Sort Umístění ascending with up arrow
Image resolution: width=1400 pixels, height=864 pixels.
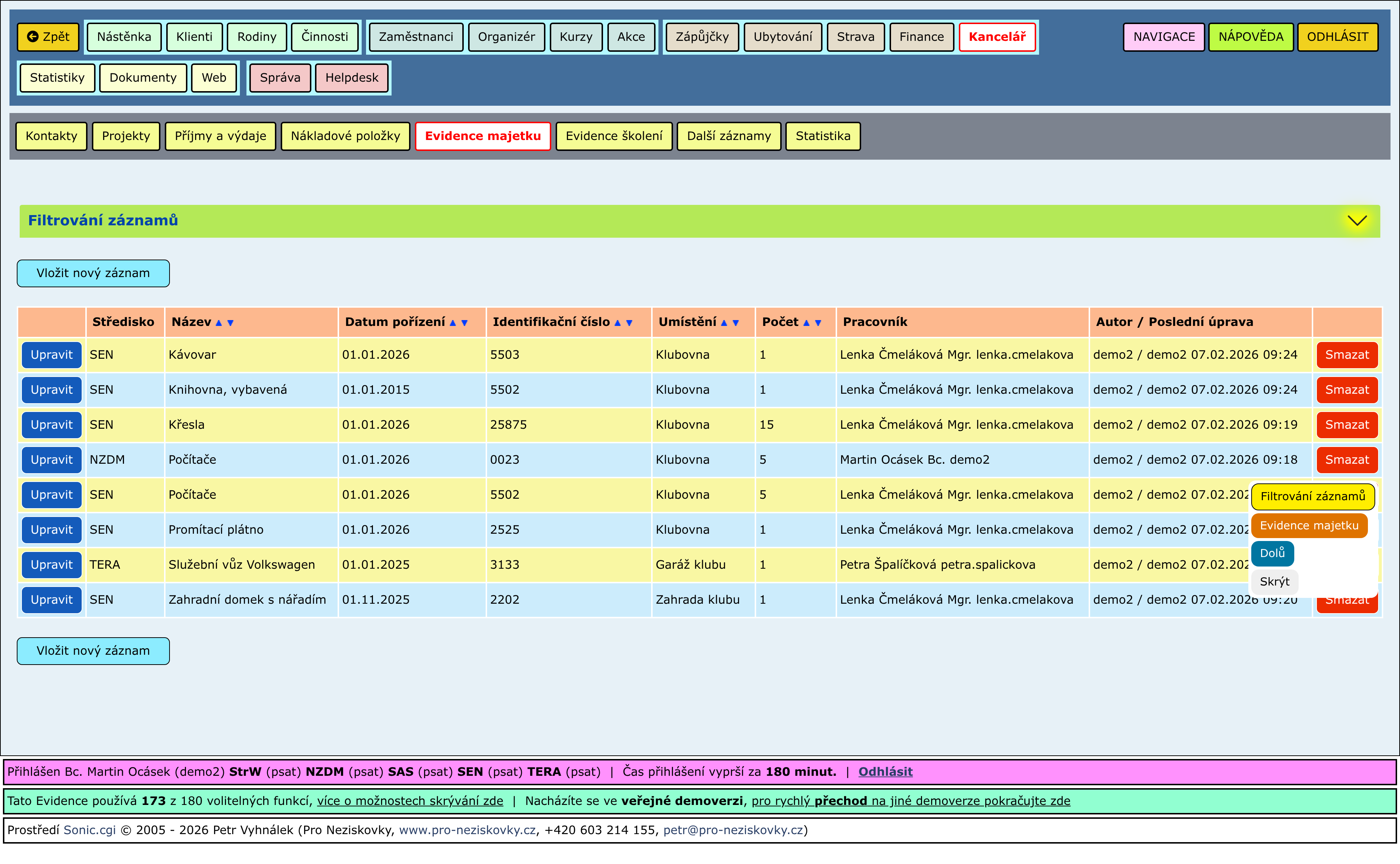tap(724, 323)
